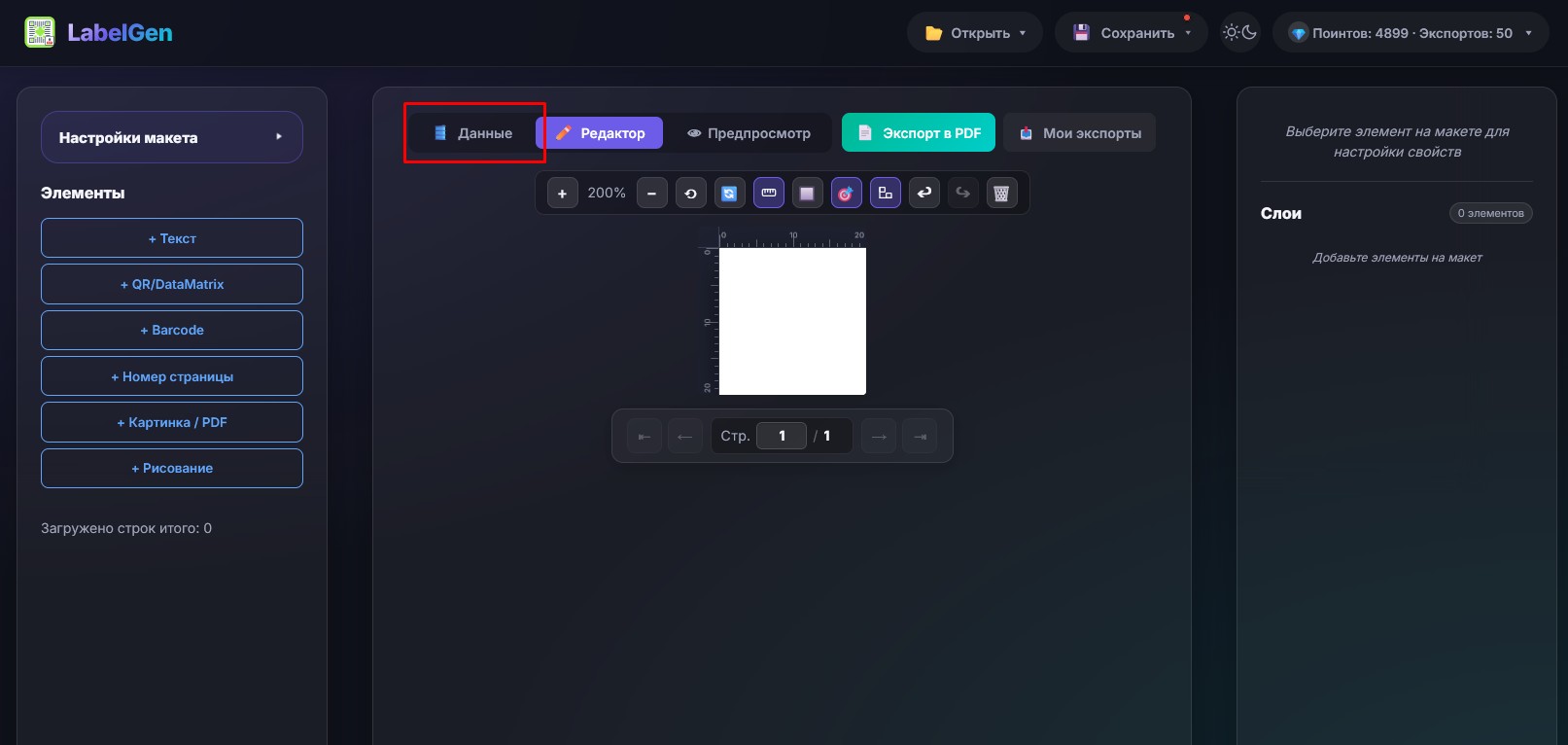Image resolution: width=1568 pixels, height=745 pixels.
Task: Toggle the target snapping icon
Action: (x=846, y=194)
